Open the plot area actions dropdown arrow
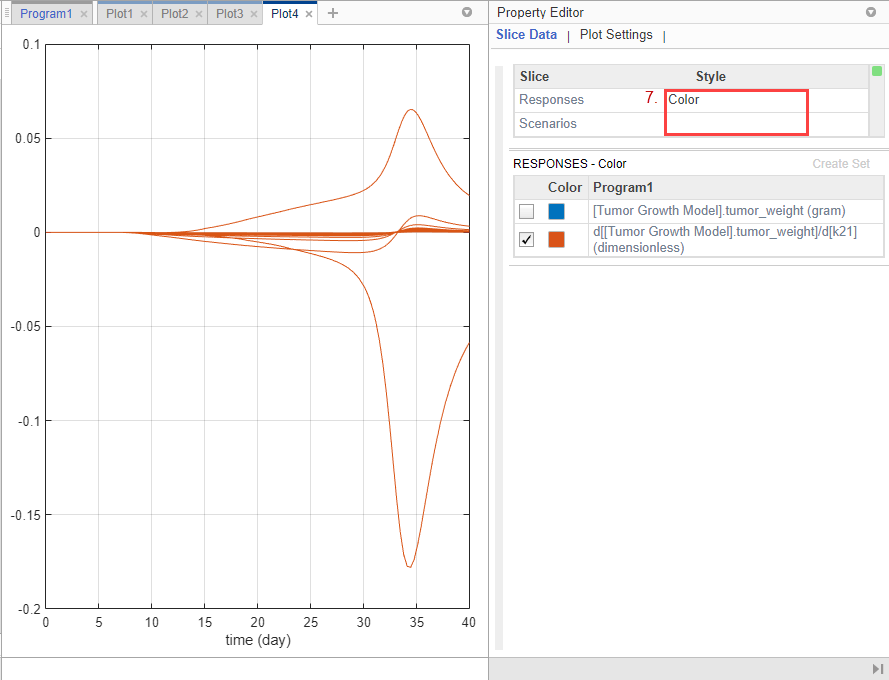The height and width of the screenshot is (680, 889). pos(467,12)
